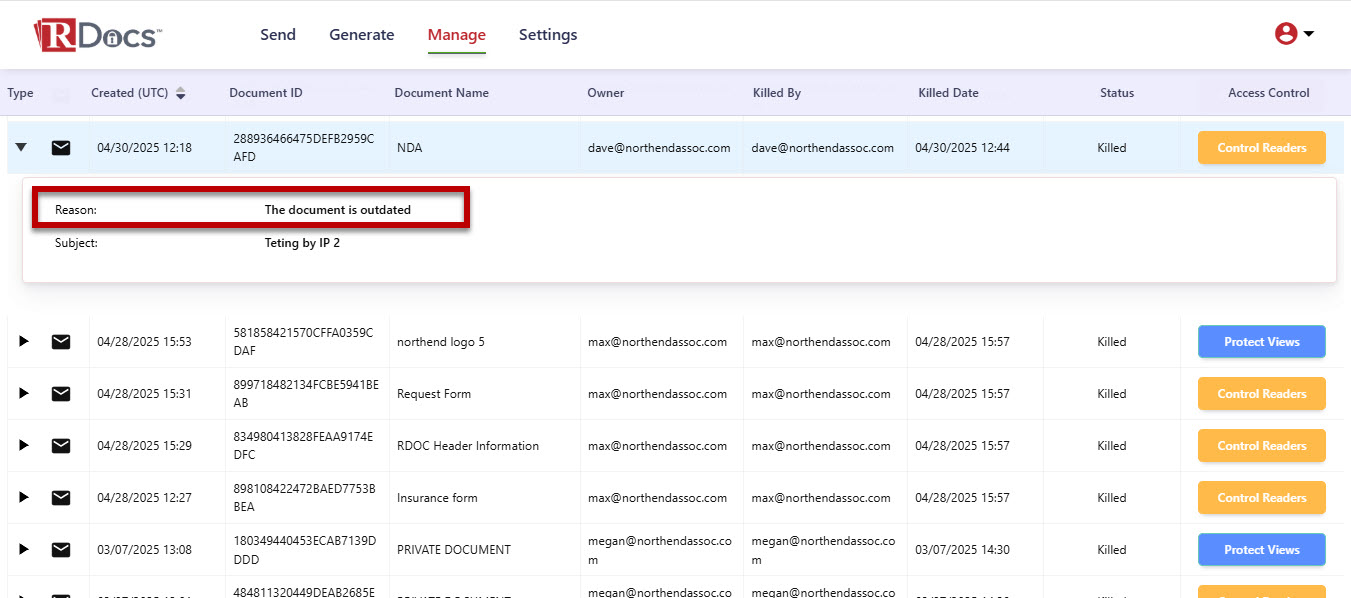Click envelope icon for Insurance form row
This screenshot has width=1351, height=598.
61,498
